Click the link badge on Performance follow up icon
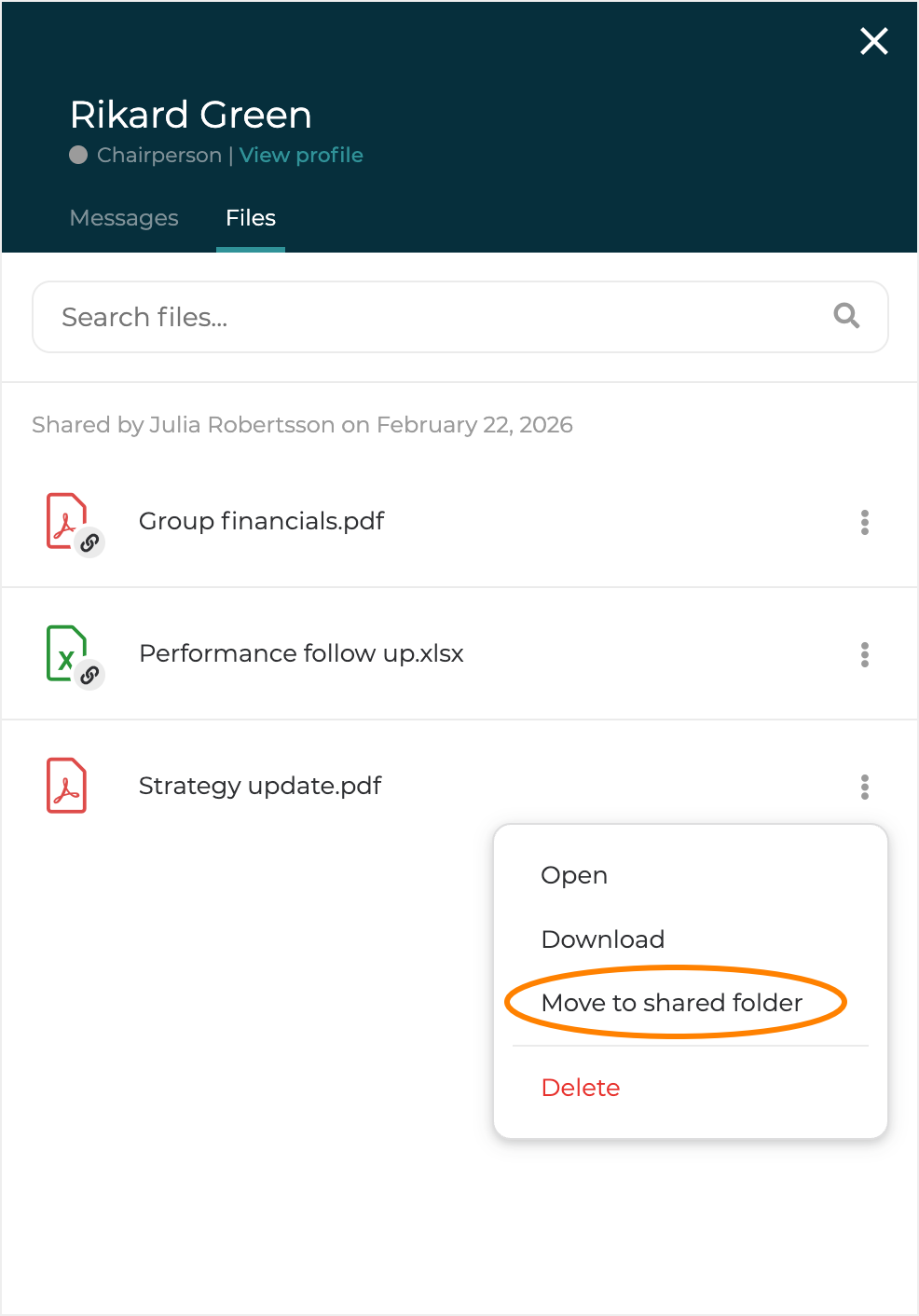 89,675
